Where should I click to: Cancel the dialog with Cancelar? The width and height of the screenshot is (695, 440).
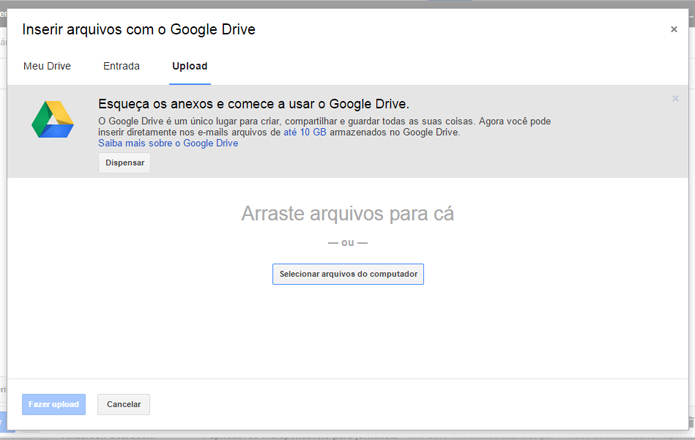124,404
